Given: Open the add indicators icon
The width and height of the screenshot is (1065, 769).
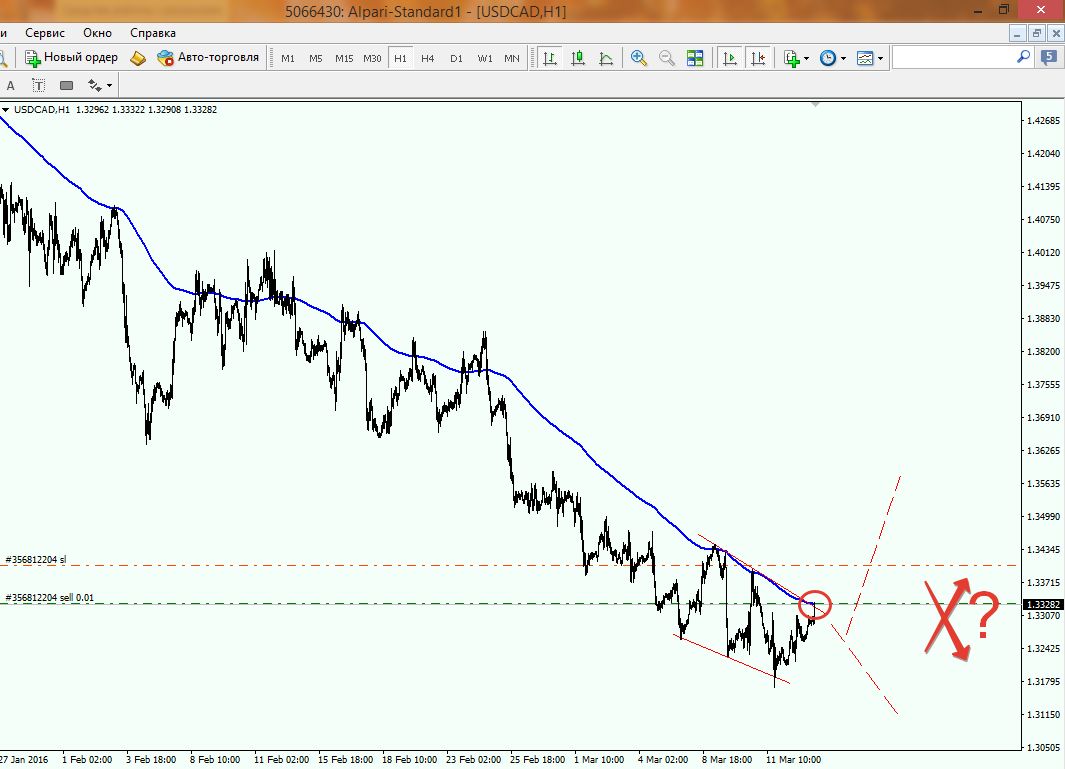Looking at the screenshot, I should tap(791, 58).
